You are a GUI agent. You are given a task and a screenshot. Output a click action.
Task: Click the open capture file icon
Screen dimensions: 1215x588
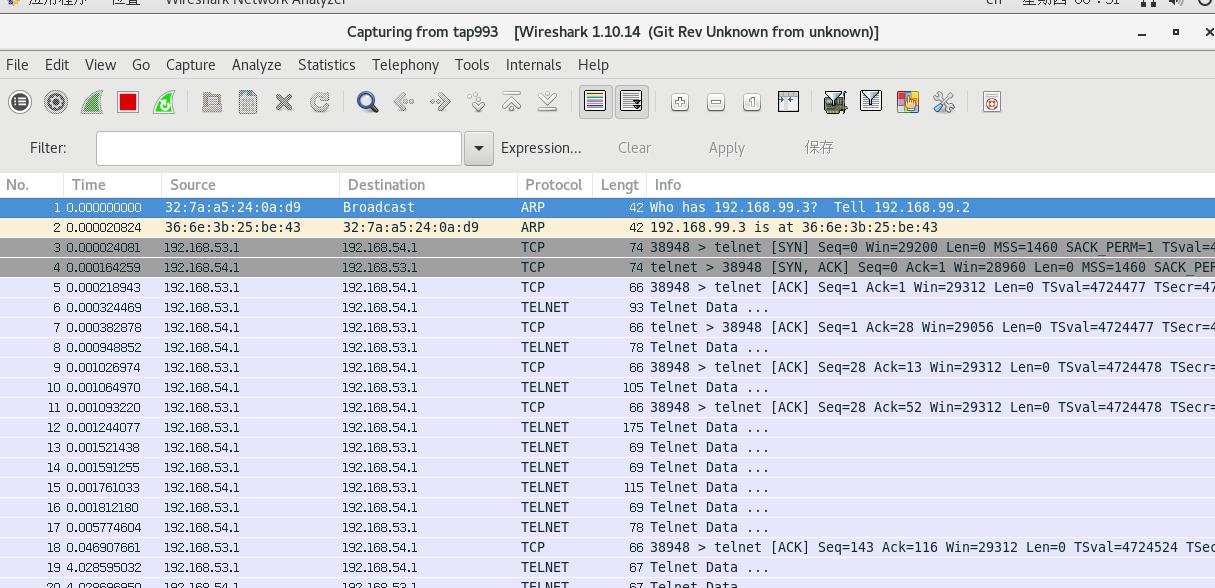click(x=211, y=102)
